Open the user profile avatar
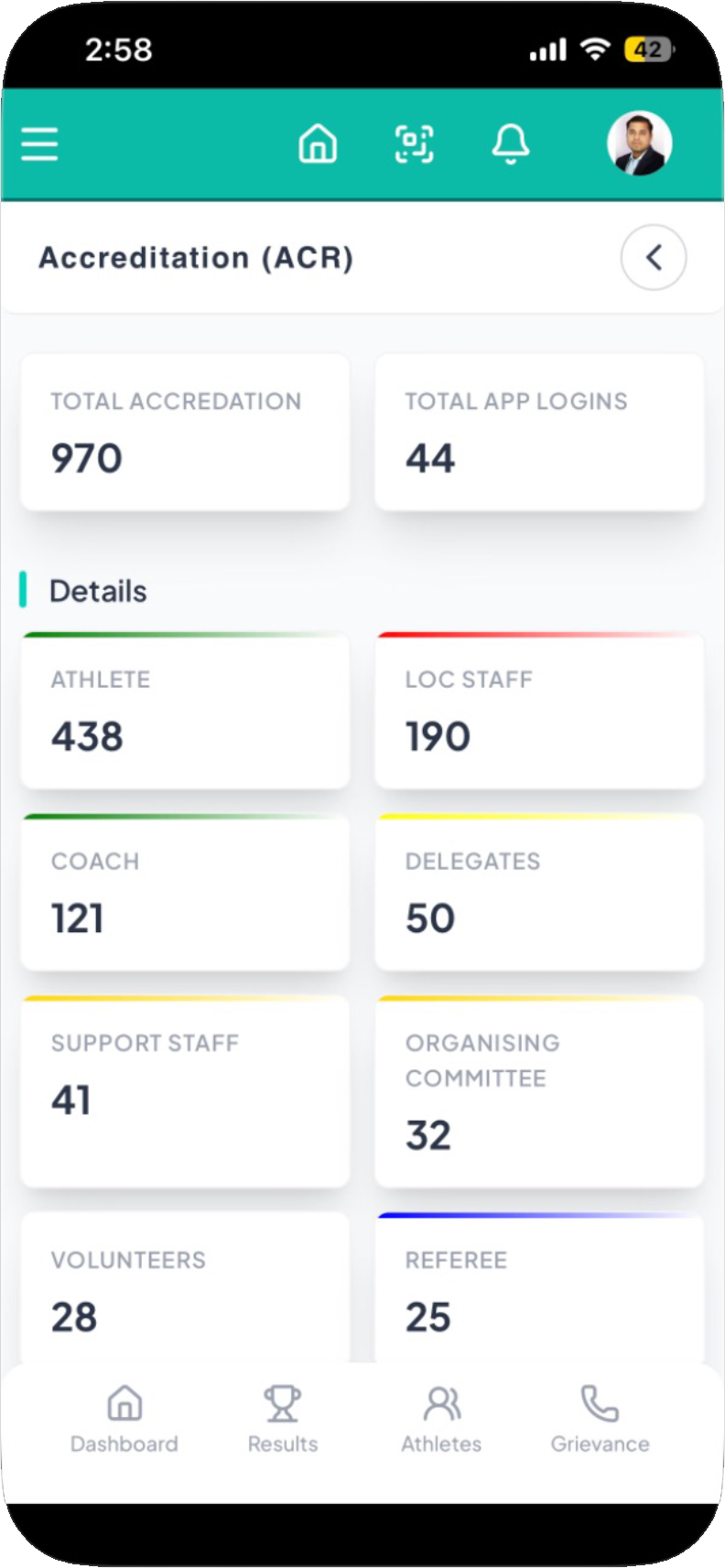 click(x=640, y=144)
